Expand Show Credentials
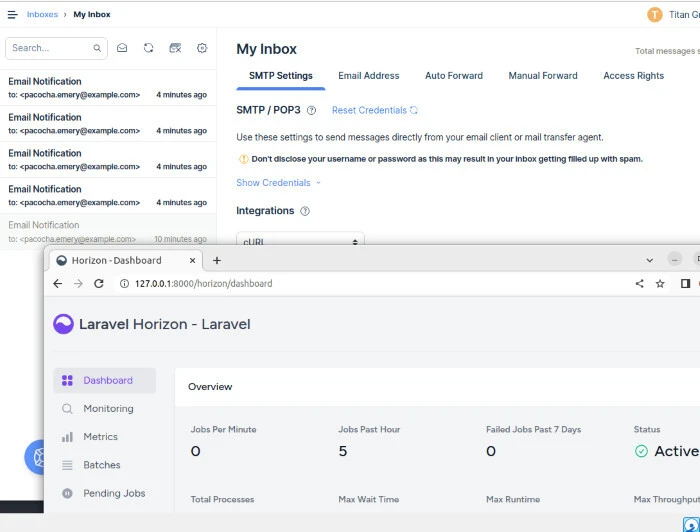This screenshot has width=700, height=532. [278, 183]
